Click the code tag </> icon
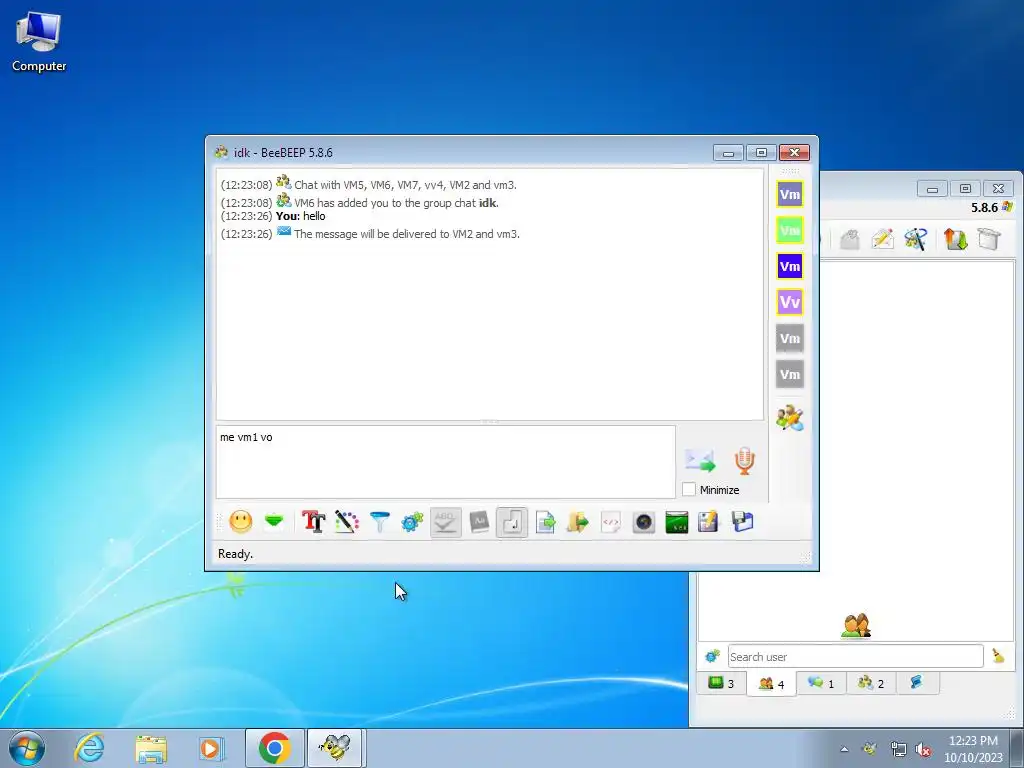1024x768 pixels. (x=611, y=522)
